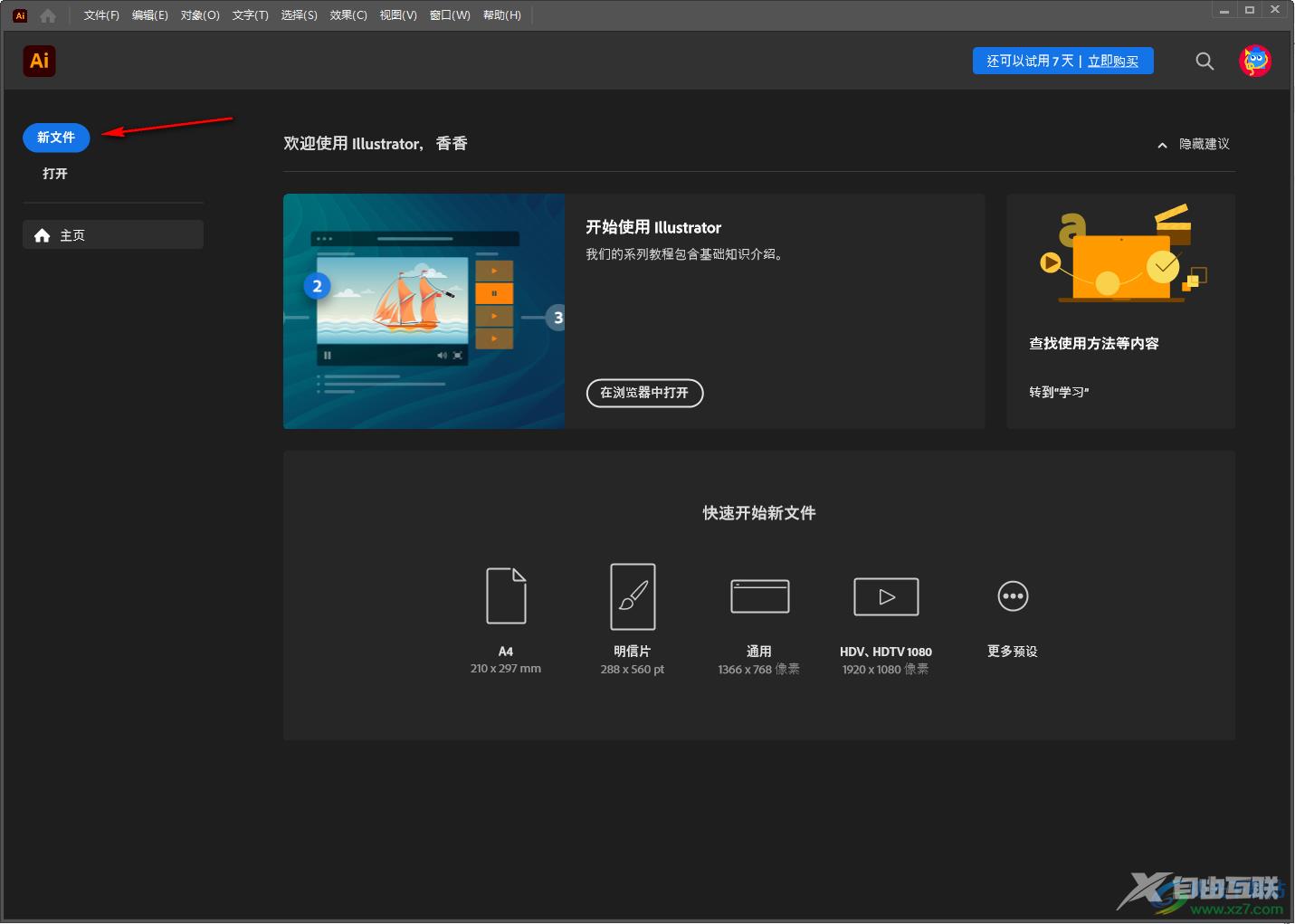This screenshot has width=1295, height=924.
Task: Select the 通用 web preset icon
Action: point(760,595)
